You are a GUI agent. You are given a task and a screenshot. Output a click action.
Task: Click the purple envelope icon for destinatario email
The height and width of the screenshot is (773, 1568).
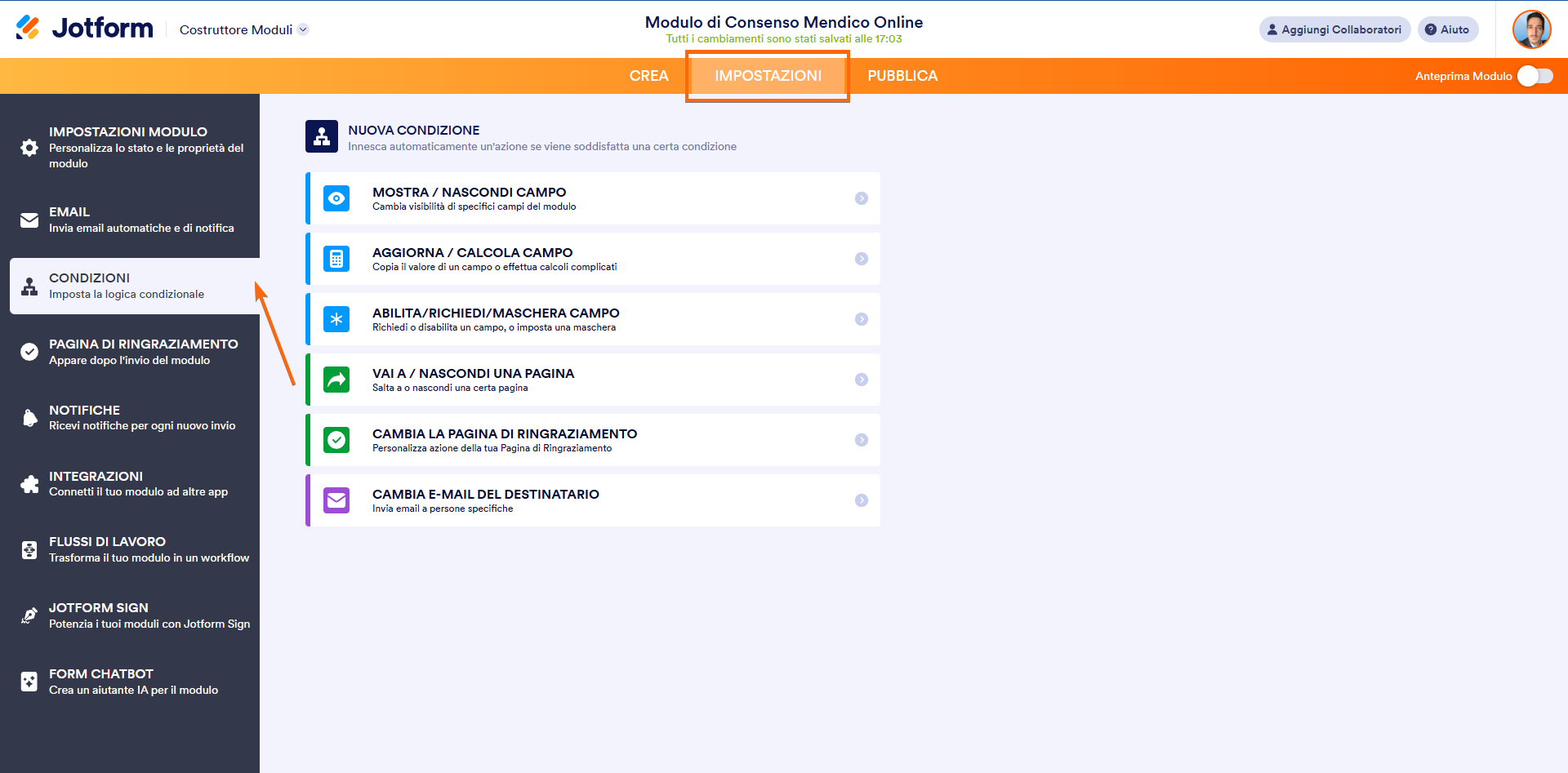coord(336,500)
